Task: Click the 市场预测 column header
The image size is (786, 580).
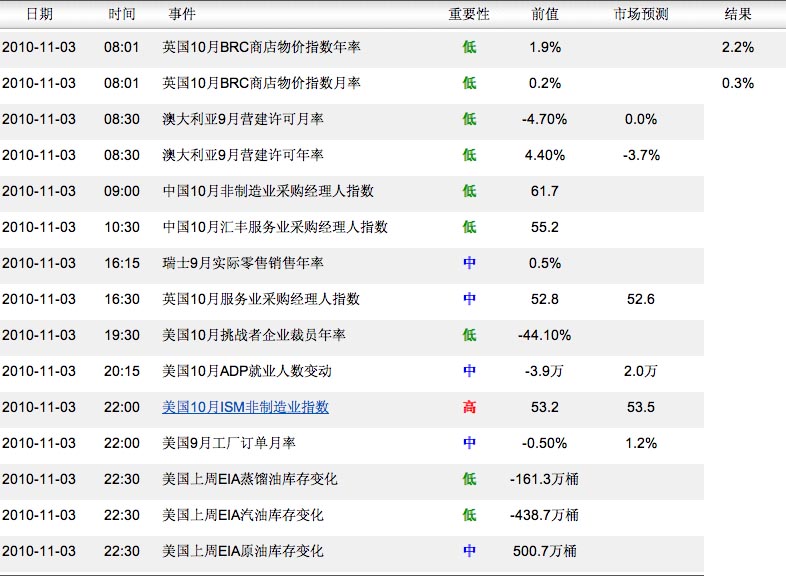Action: click(x=640, y=15)
